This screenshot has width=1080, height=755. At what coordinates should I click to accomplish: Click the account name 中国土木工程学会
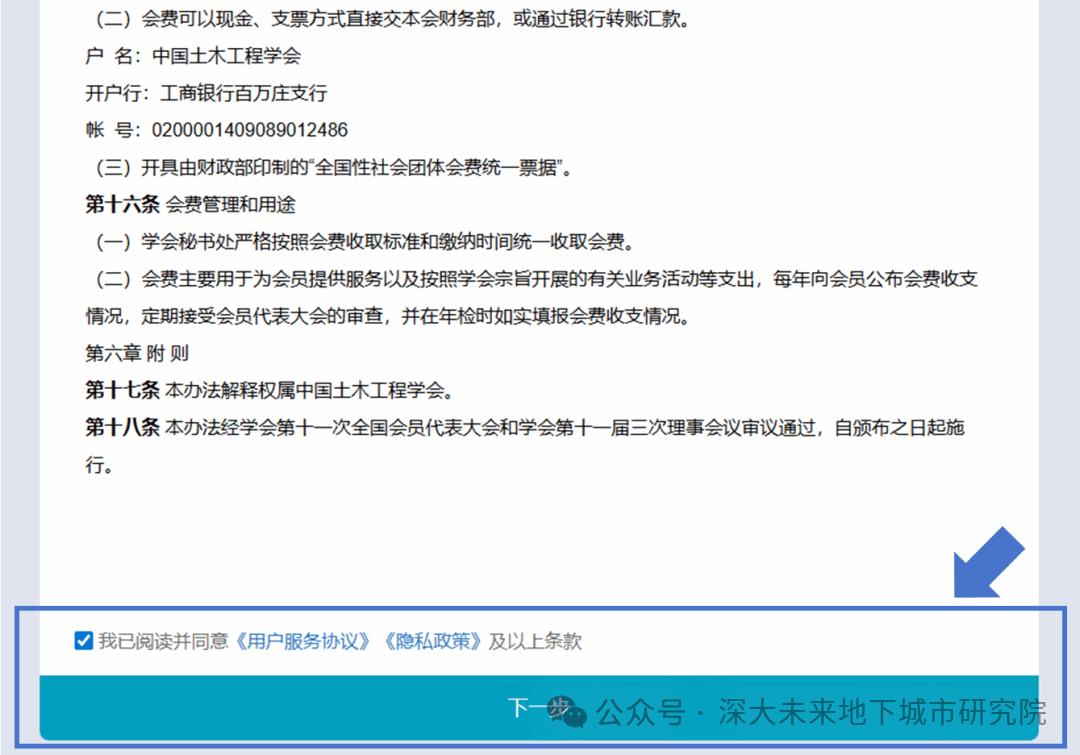click(x=226, y=56)
